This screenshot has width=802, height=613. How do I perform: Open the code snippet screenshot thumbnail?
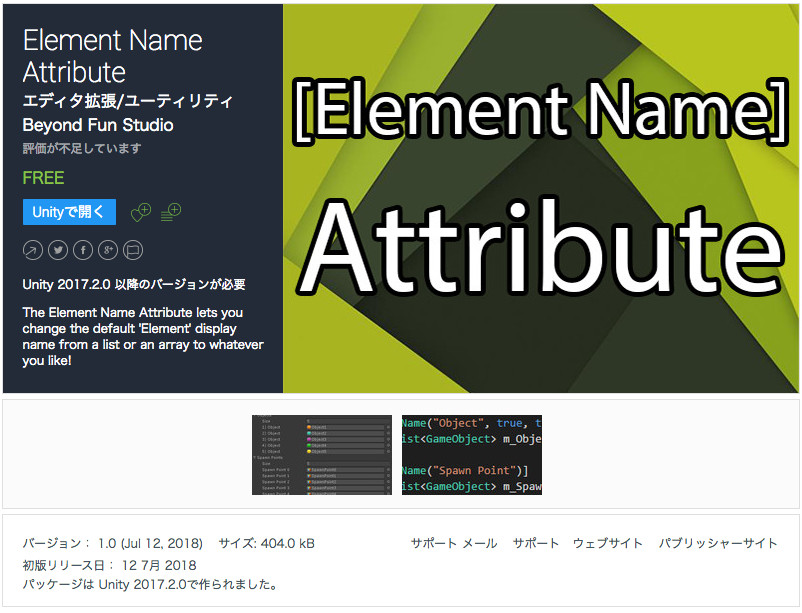pos(472,455)
